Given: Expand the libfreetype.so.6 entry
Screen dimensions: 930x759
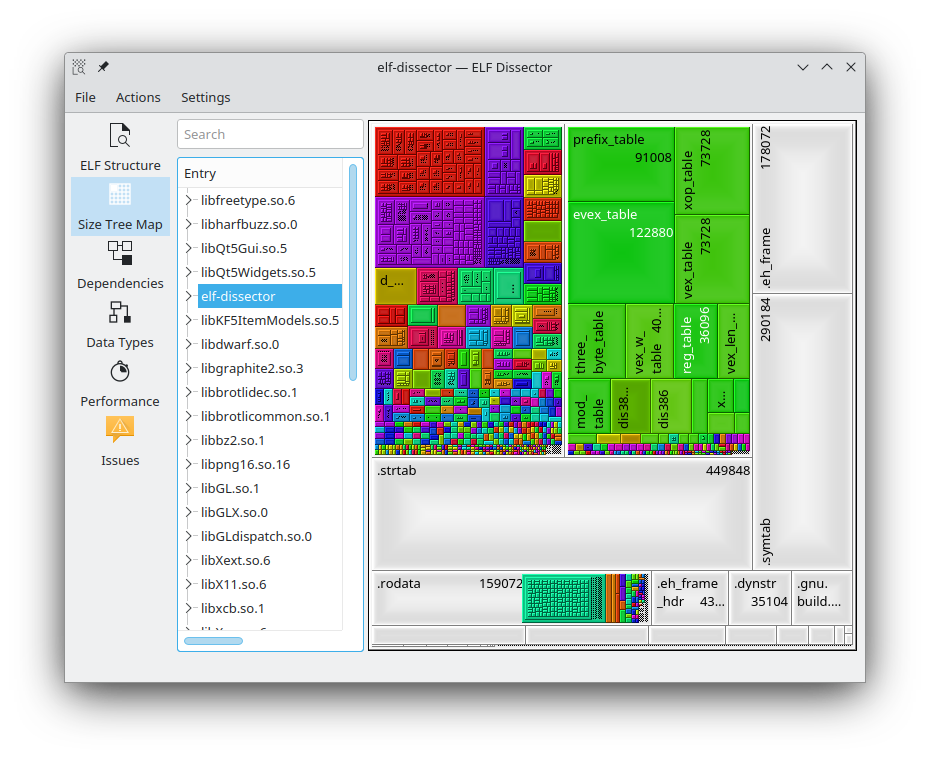Looking at the screenshot, I should (x=190, y=200).
